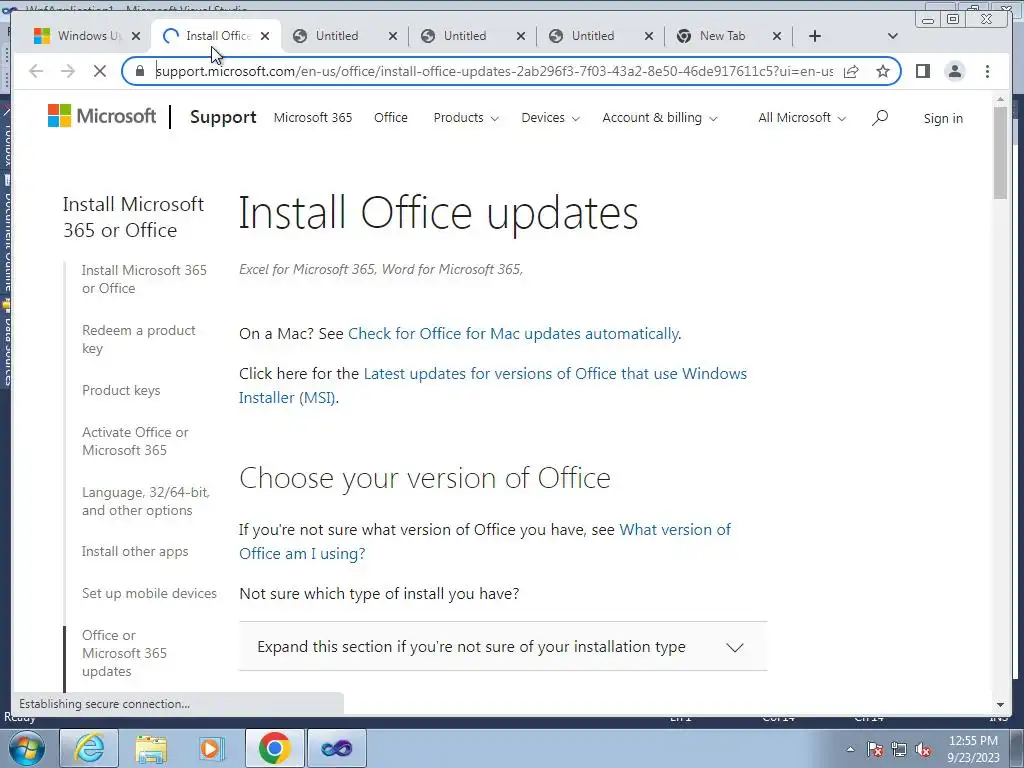
Task: Open Windows Media Player from taskbar
Action: pos(212,748)
